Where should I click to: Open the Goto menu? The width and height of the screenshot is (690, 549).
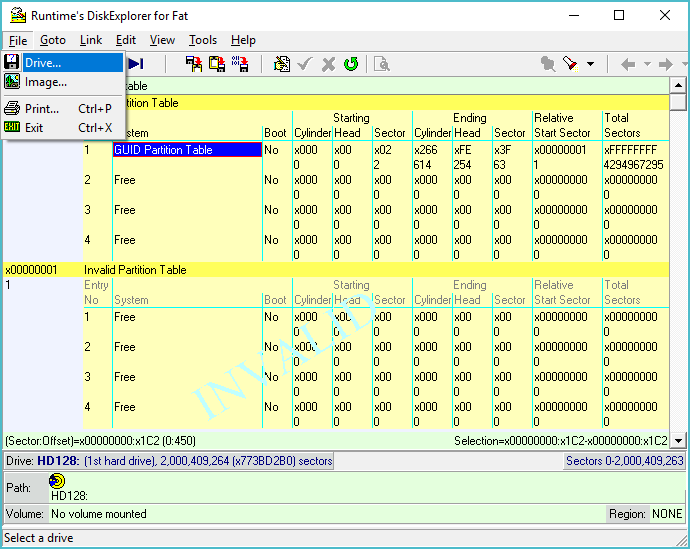point(53,40)
